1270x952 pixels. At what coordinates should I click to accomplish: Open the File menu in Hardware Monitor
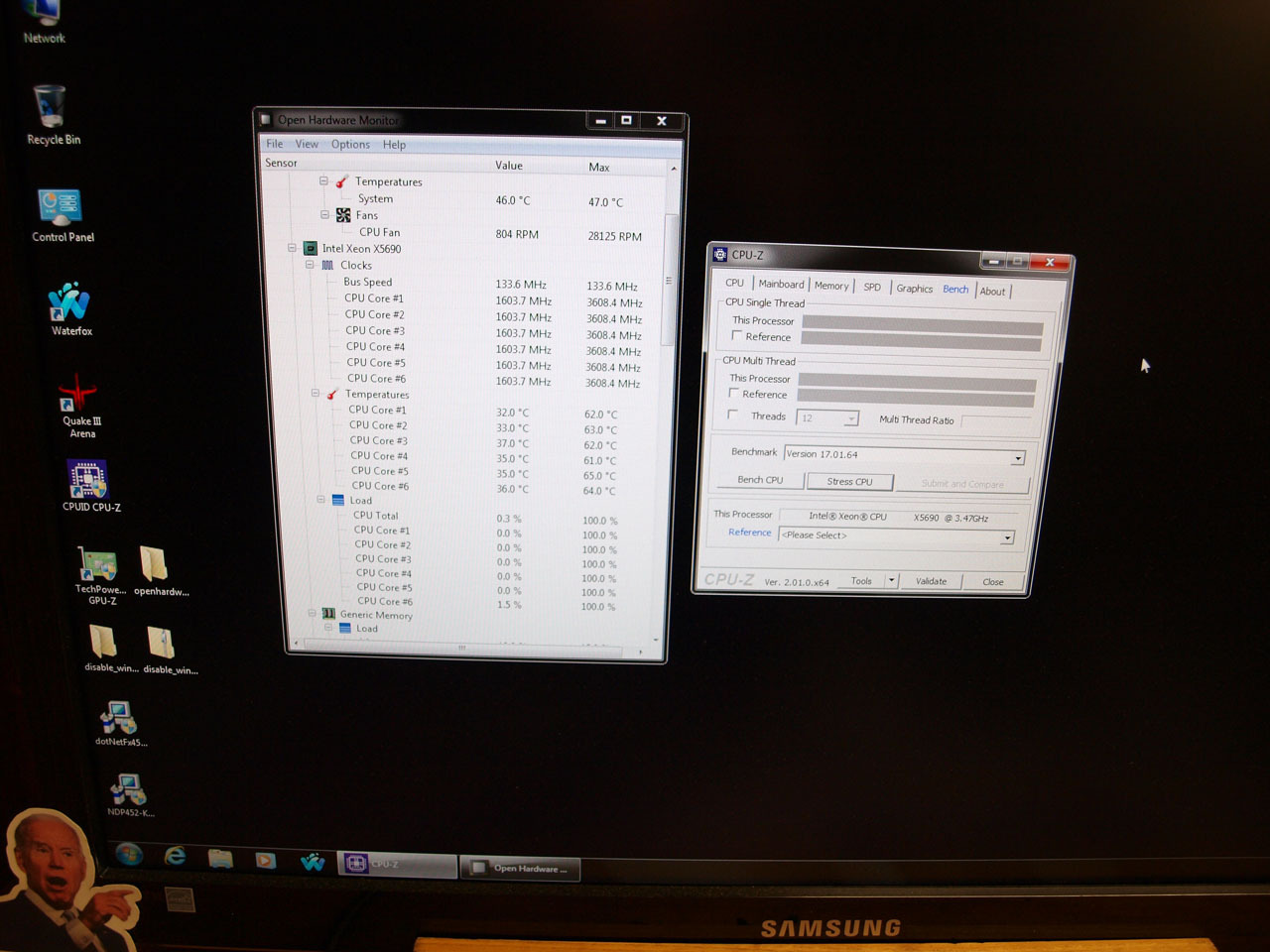[275, 144]
